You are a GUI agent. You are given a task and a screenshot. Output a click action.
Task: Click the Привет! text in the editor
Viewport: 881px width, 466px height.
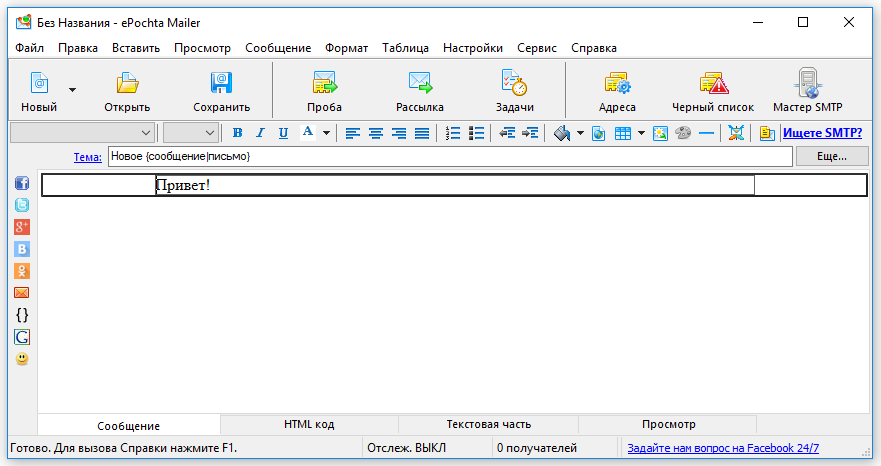coord(183,185)
